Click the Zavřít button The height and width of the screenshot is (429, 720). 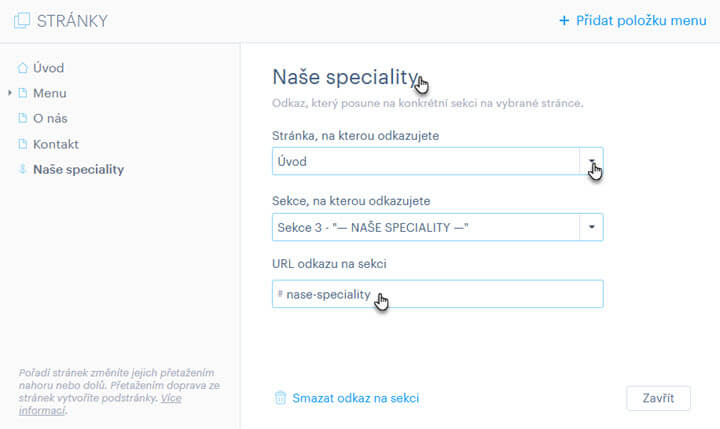658,398
